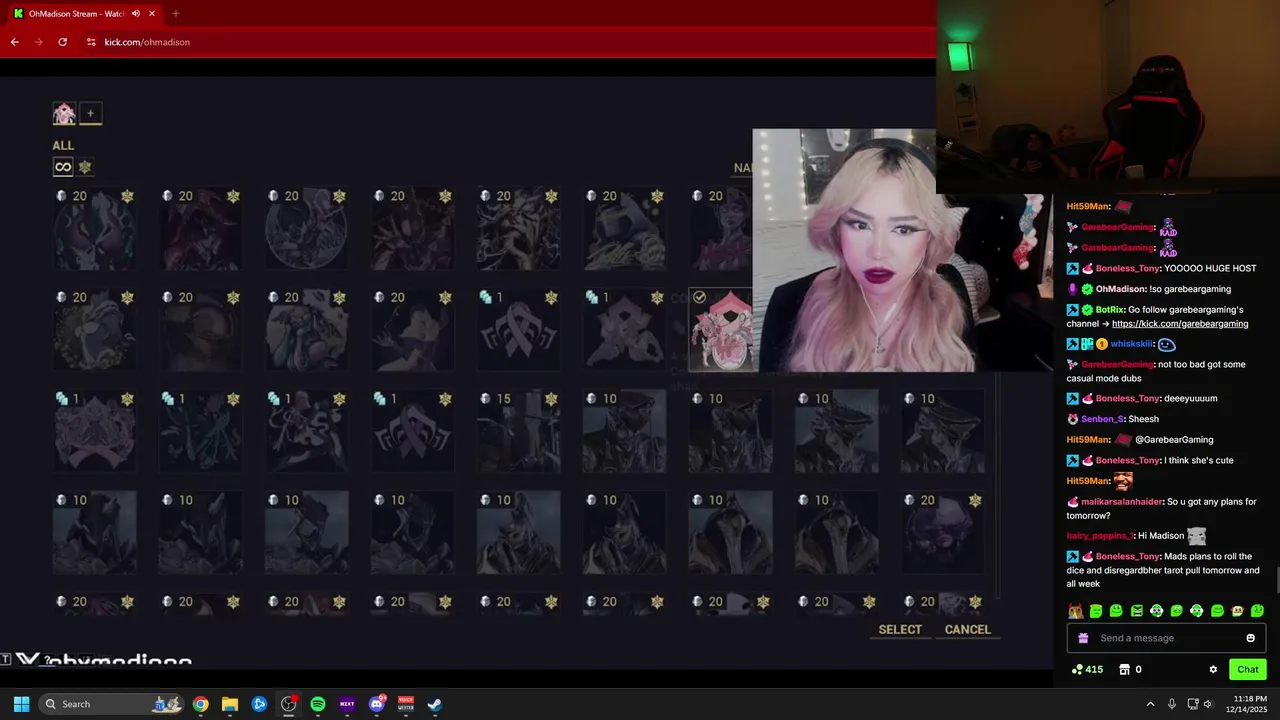Pick the ribbon emblem item costing 1
The height and width of the screenshot is (720, 1280).
click(519, 330)
